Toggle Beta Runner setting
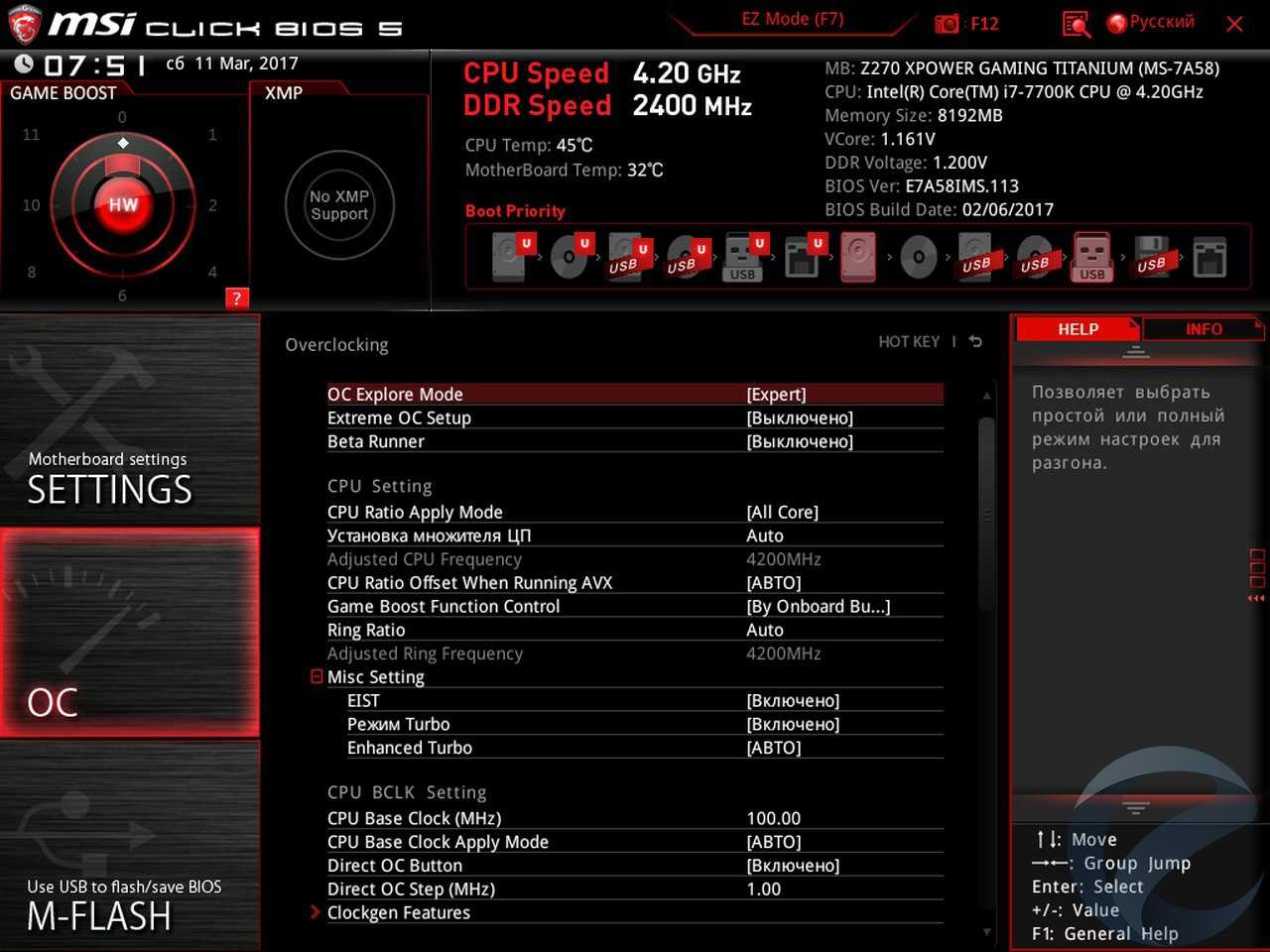The width and height of the screenshot is (1270, 952). point(635,442)
